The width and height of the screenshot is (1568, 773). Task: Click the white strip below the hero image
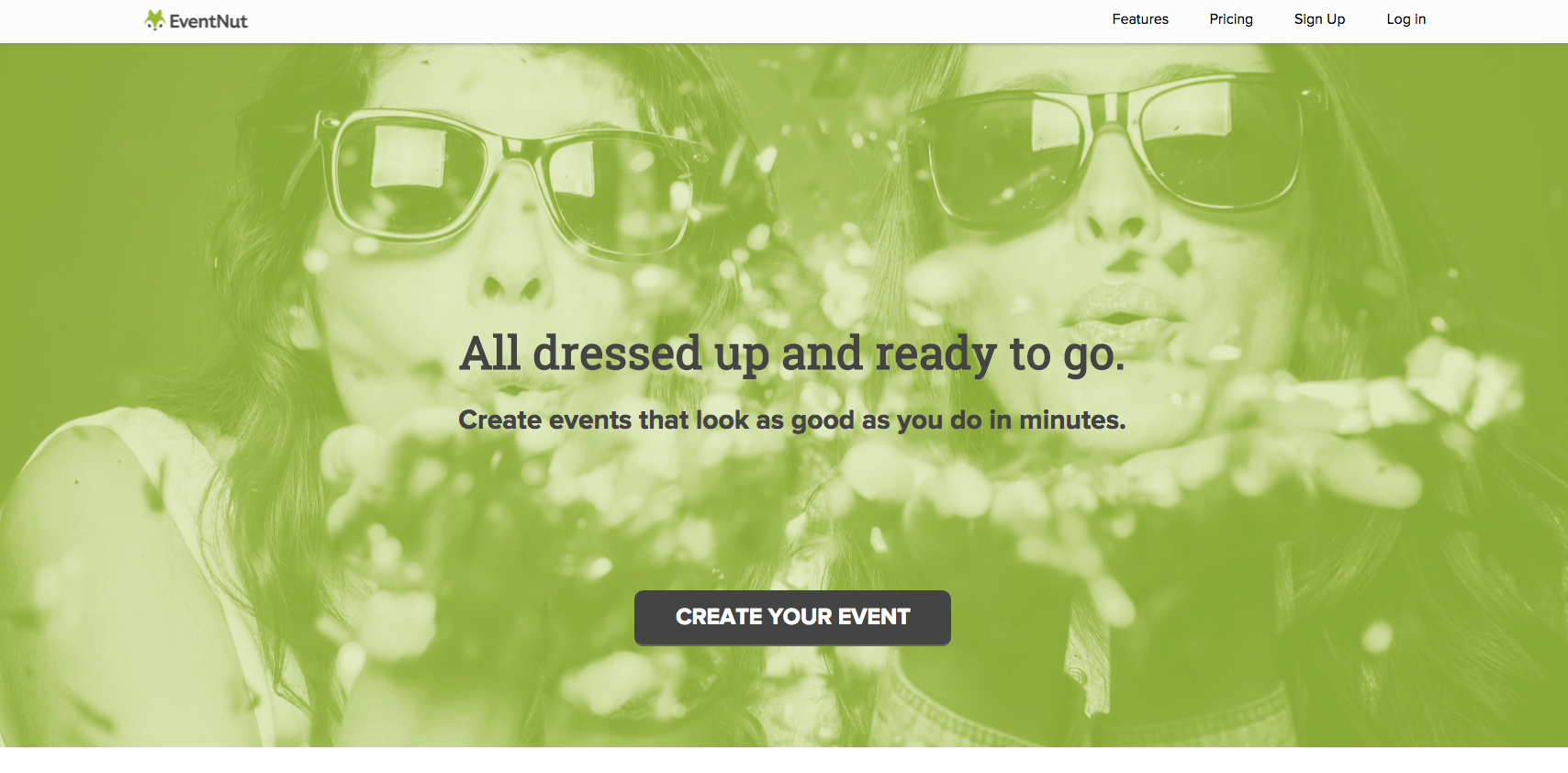tap(784, 760)
